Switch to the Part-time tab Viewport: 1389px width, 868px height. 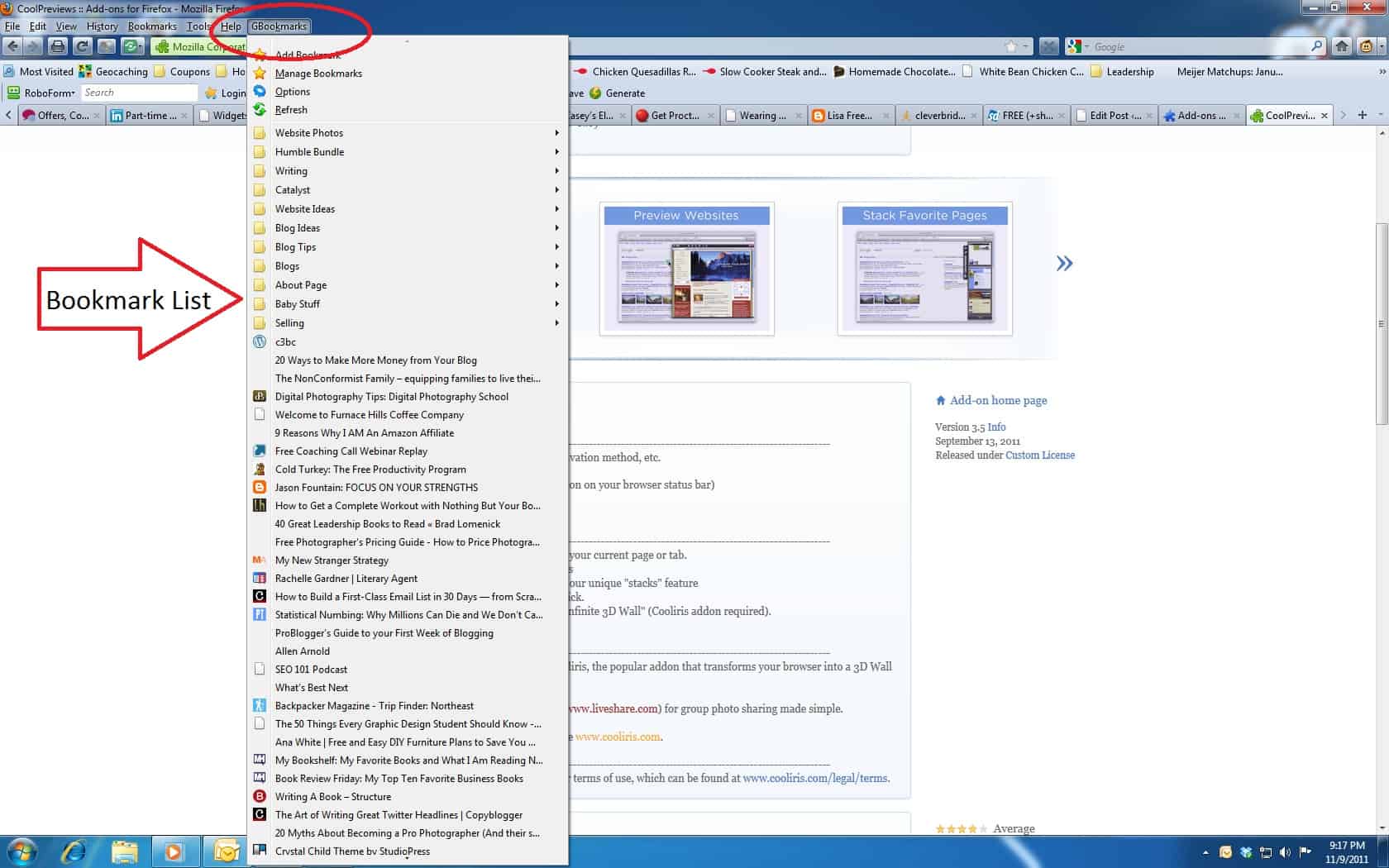click(x=150, y=116)
